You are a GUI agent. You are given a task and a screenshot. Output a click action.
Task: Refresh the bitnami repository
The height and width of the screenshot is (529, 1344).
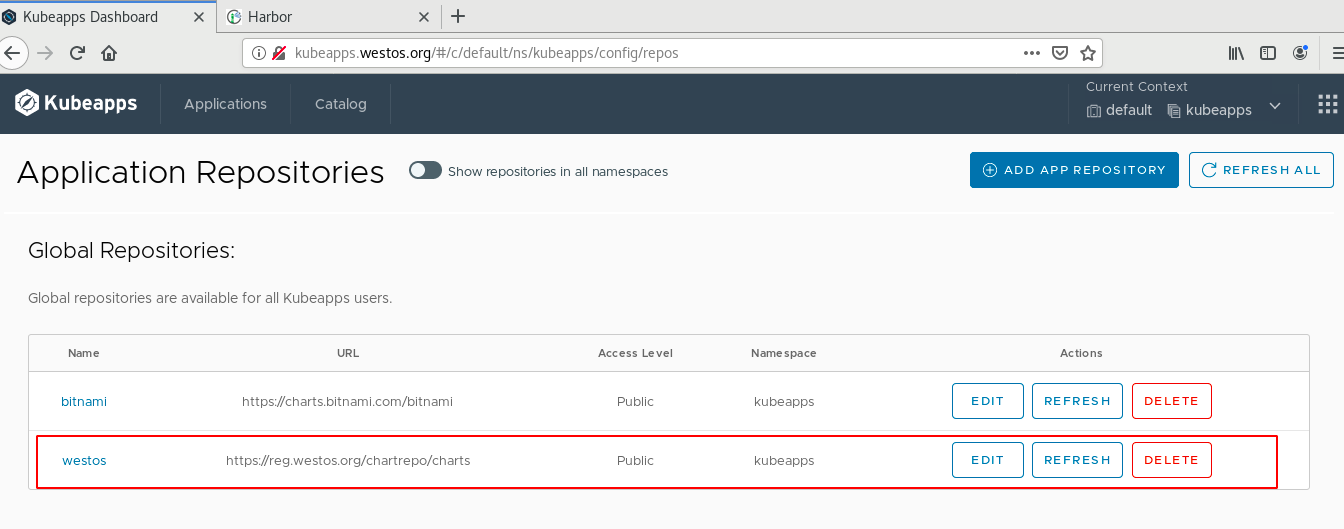tap(1077, 401)
